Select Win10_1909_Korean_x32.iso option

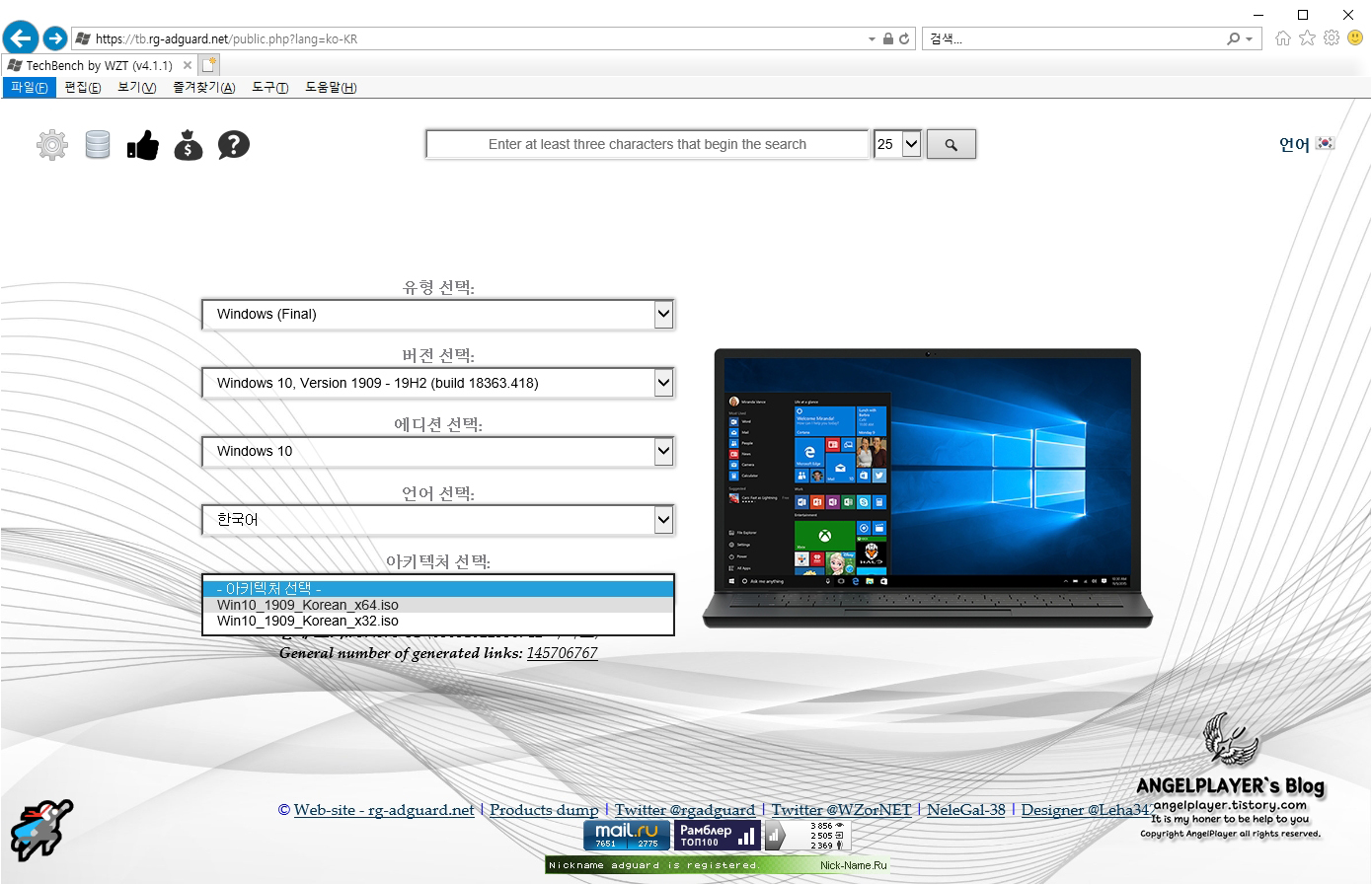(x=437, y=621)
